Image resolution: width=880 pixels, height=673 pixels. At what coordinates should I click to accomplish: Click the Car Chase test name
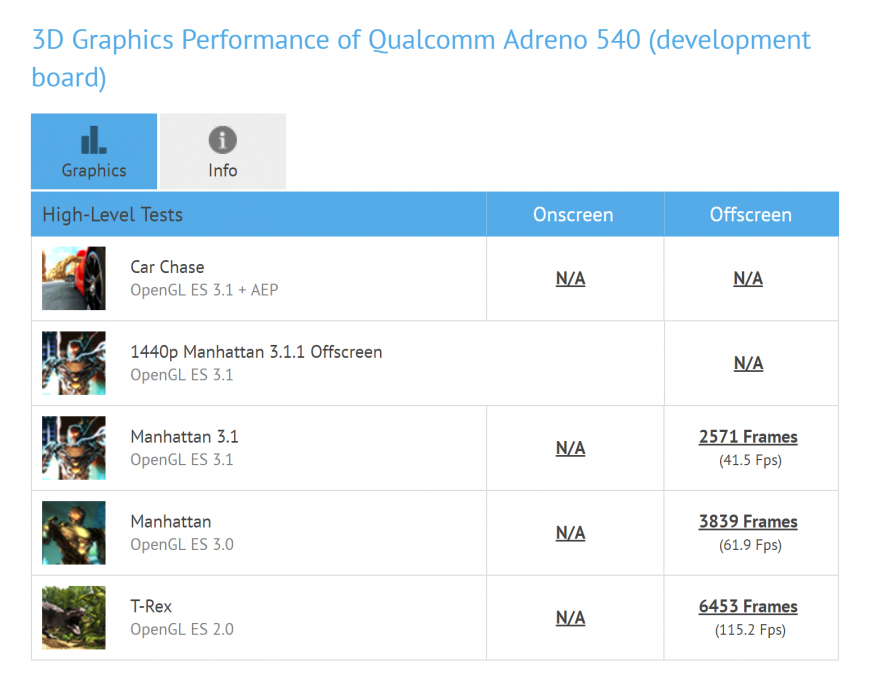[x=167, y=267]
